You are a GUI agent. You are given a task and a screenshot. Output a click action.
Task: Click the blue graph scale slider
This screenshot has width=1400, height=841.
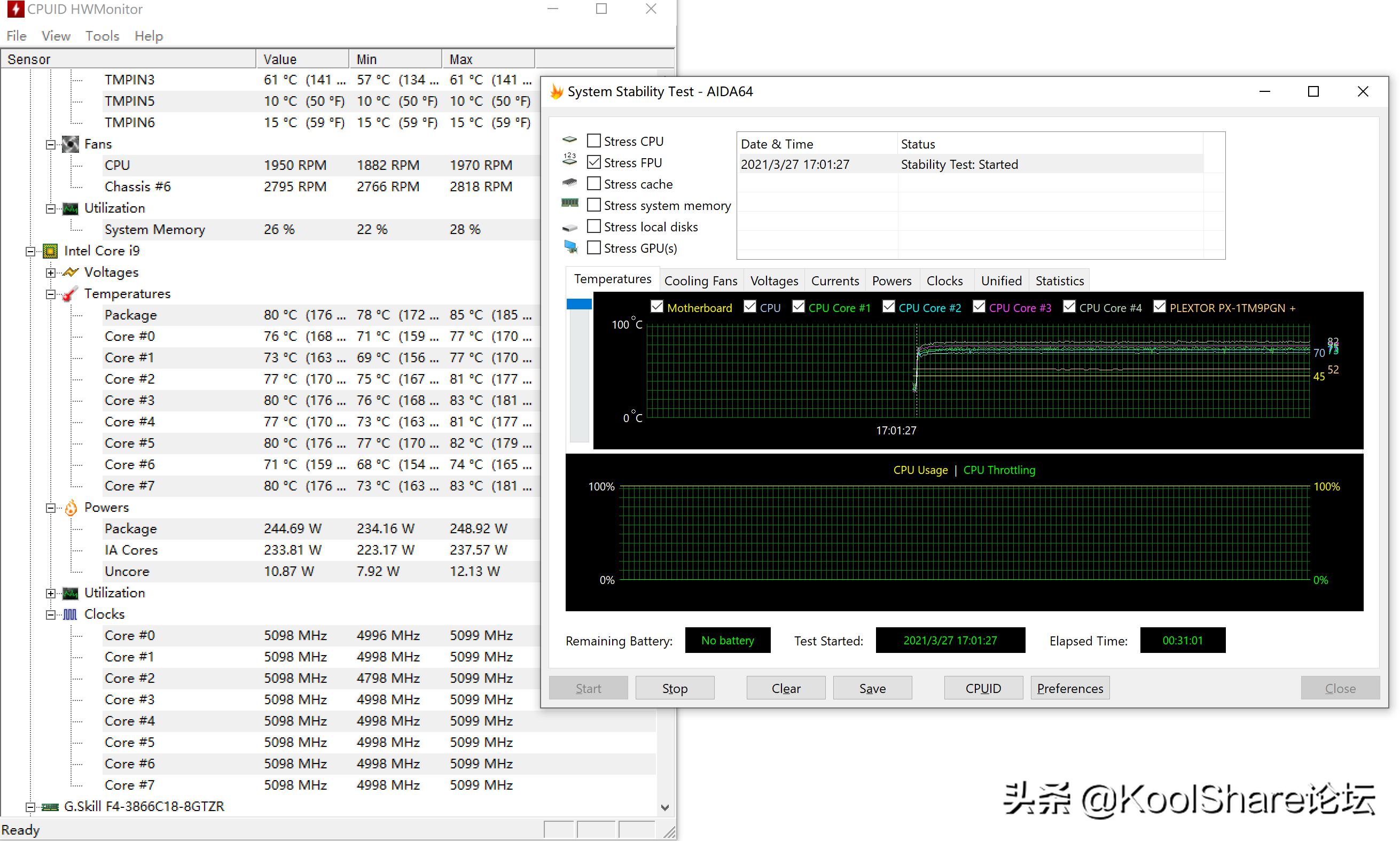coord(579,305)
